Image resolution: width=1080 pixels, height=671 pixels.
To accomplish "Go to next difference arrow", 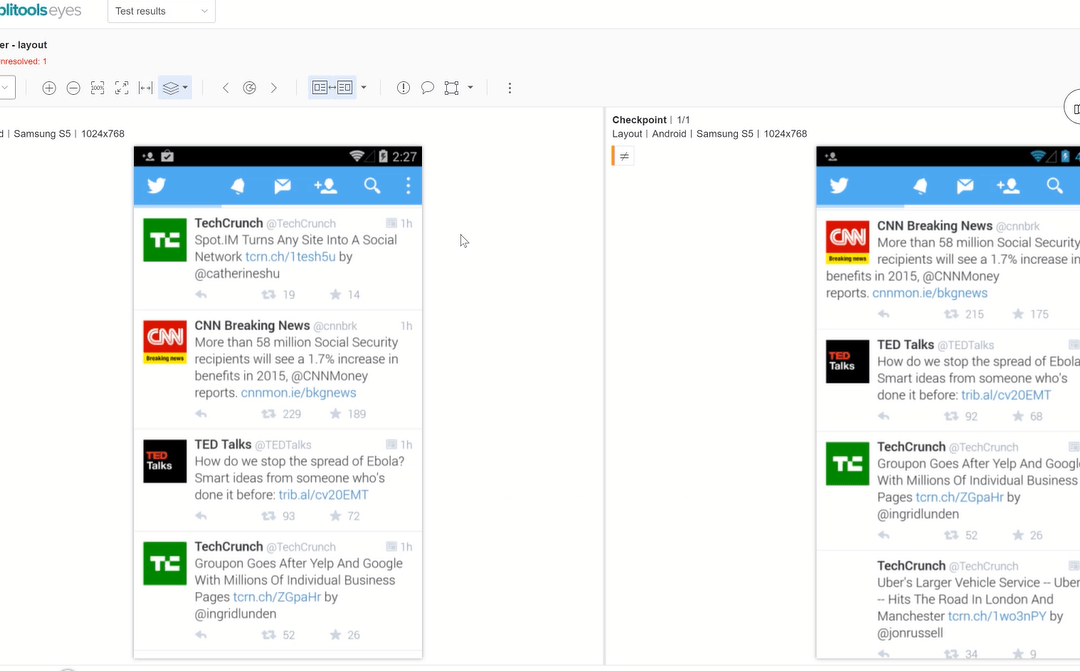I will (274, 88).
